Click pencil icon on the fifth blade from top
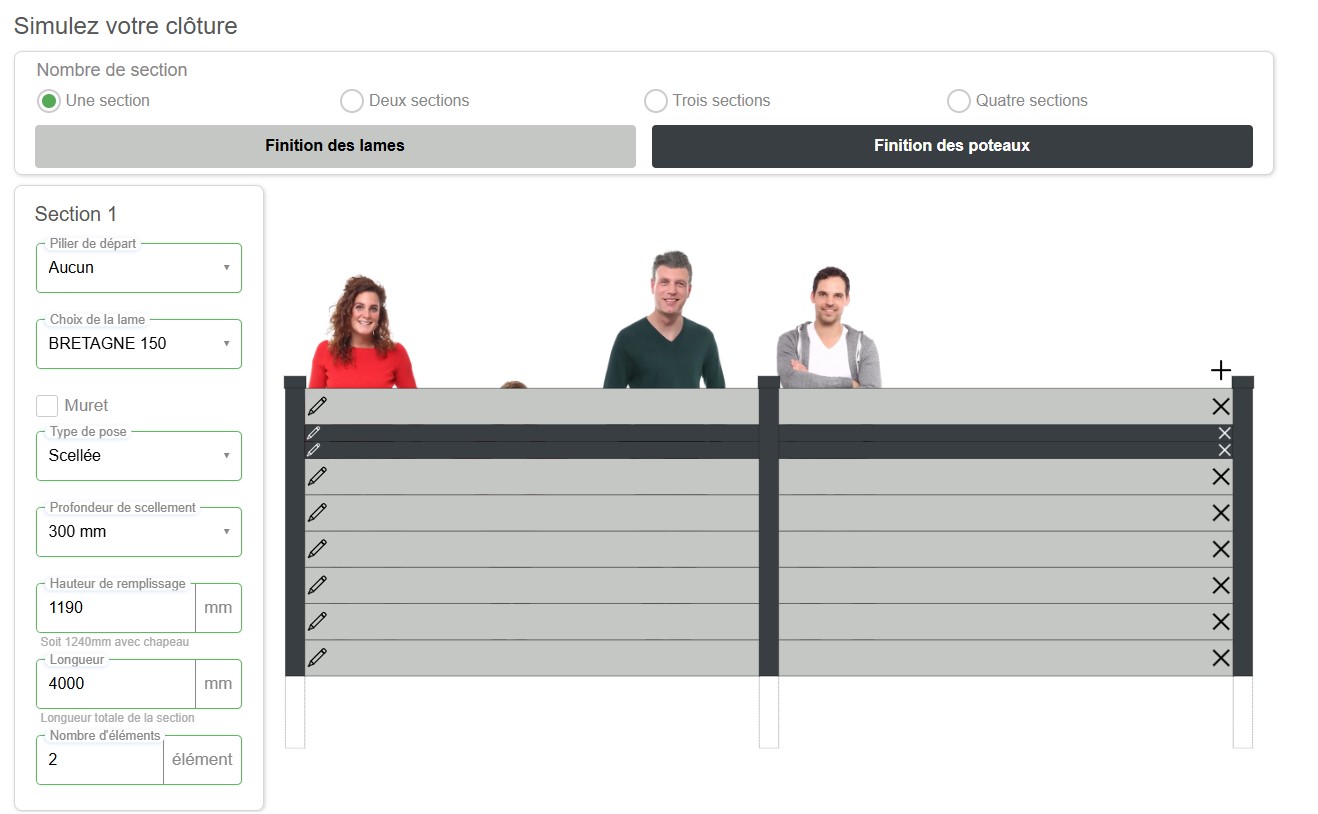 (317, 512)
